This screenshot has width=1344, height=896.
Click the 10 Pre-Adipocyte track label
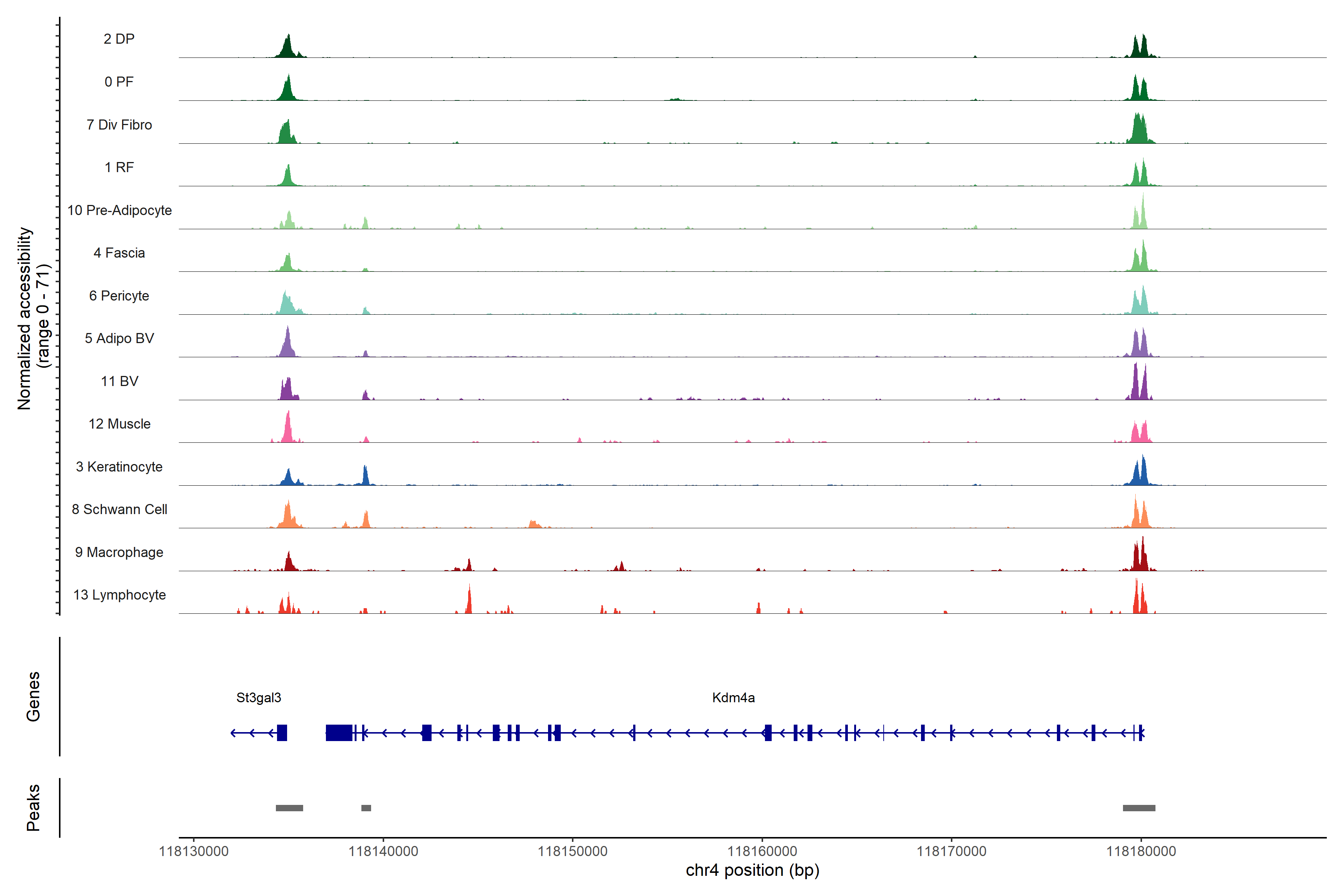[119, 210]
